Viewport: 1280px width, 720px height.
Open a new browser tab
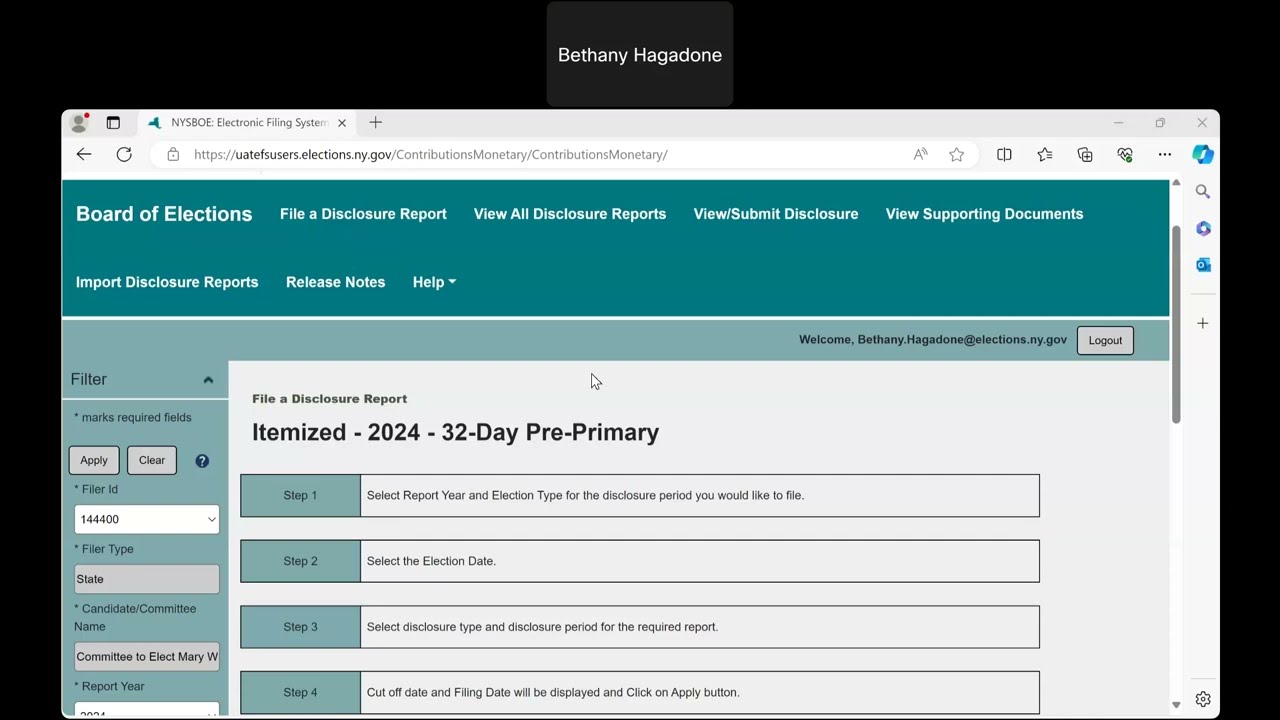click(376, 122)
